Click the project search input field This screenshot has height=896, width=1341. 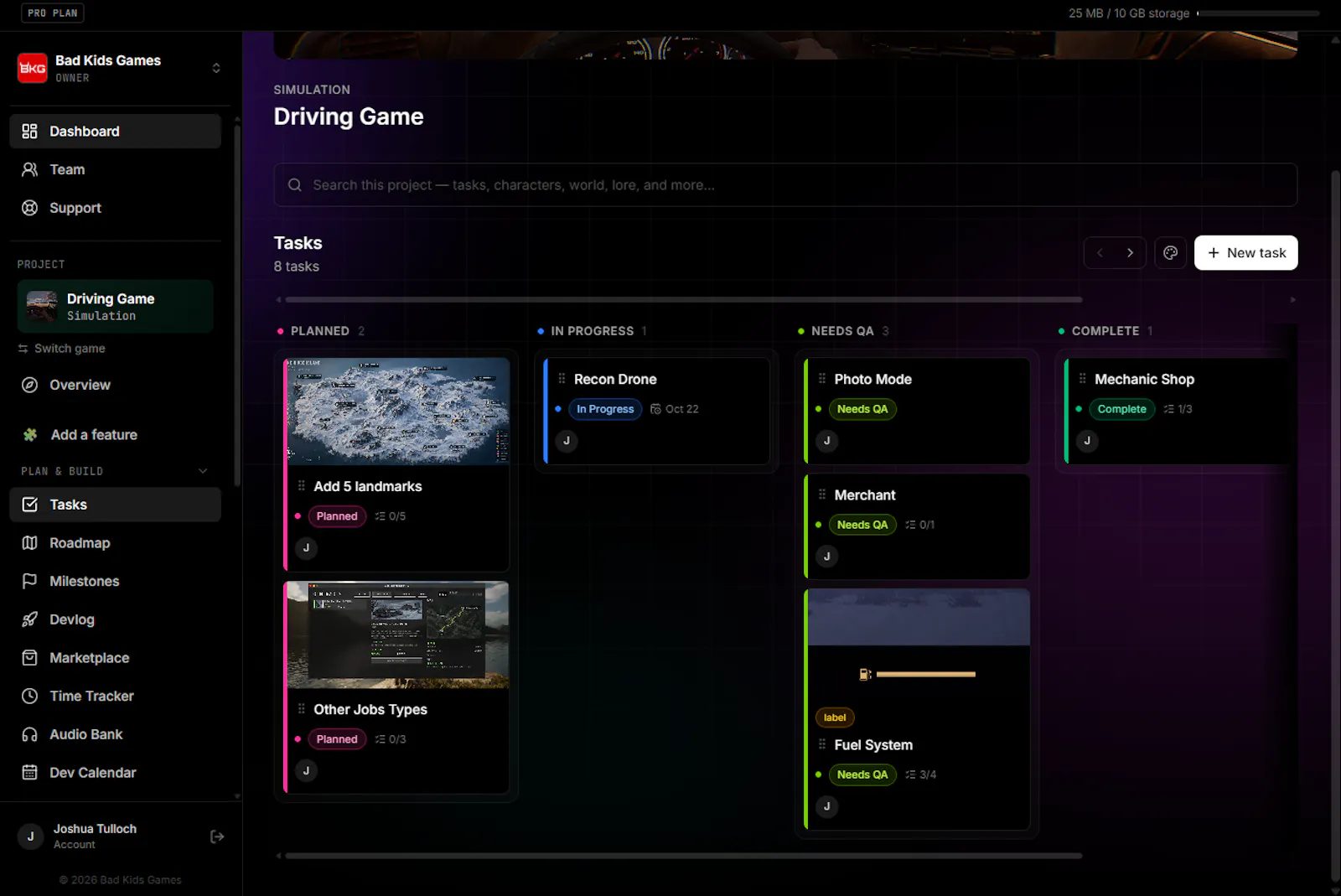(785, 185)
